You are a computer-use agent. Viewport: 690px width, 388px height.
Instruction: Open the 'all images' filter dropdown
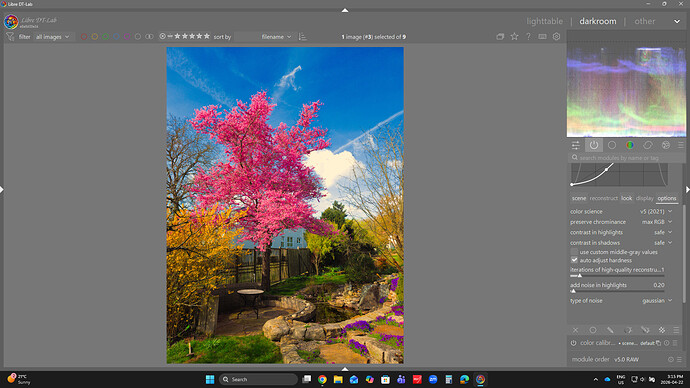(52, 37)
